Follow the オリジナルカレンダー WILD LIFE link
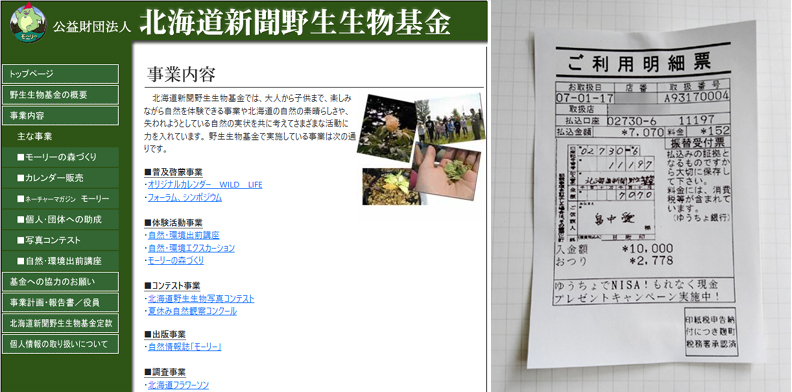This screenshot has width=792, height=392. 205,185
